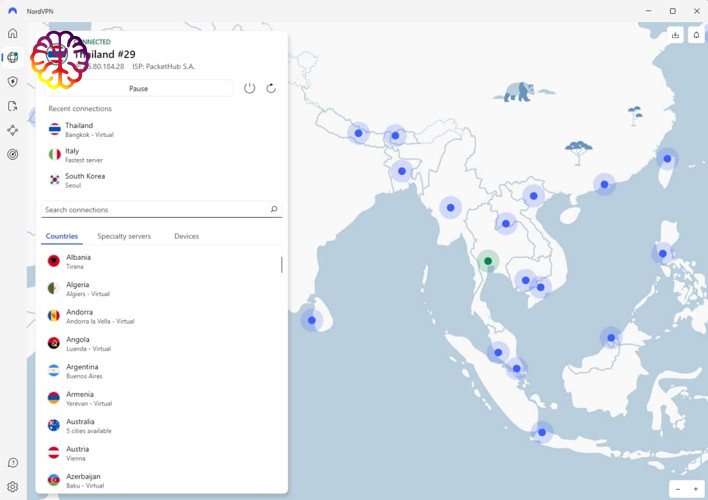Select Taiwan server map marker
Screen dimensions: 708x500
(667, 159)
